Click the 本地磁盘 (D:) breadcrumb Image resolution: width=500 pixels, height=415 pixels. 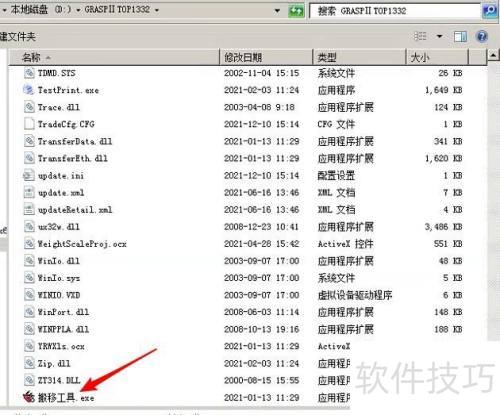[x=41, y=9]
